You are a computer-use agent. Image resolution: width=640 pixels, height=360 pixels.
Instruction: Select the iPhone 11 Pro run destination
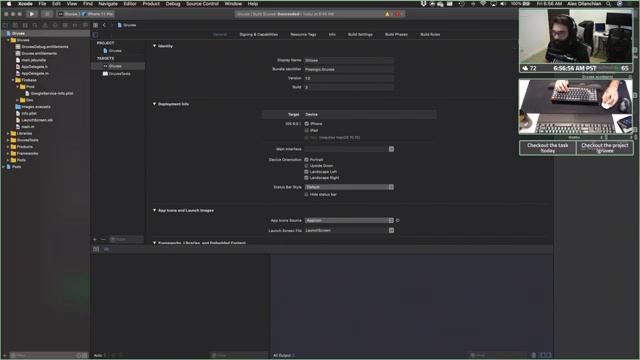point(98,14)
